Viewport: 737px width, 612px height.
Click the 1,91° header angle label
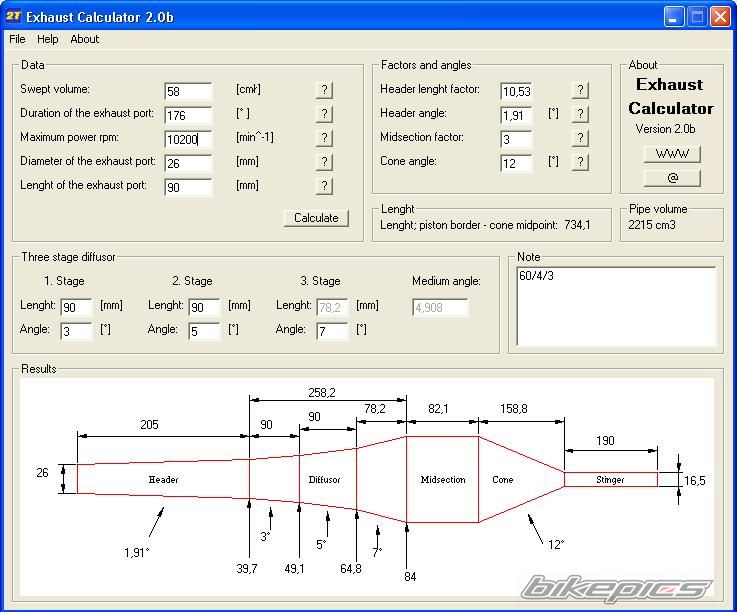pyautogui.click(x=137, y=552)
